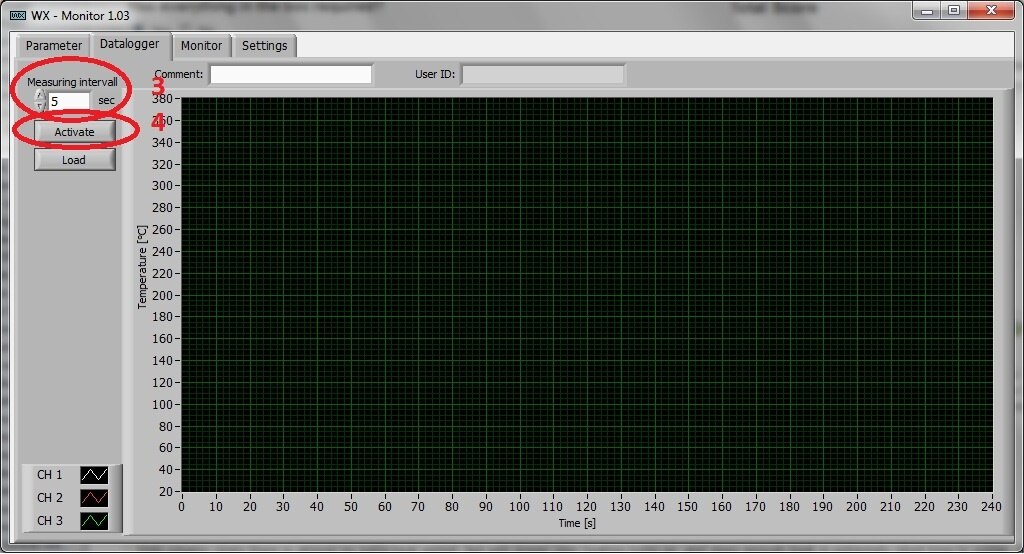Open CH 1 white line style swatch
Image resolution: width=1024 pixels, height=554 pixels.
point(94,475)
